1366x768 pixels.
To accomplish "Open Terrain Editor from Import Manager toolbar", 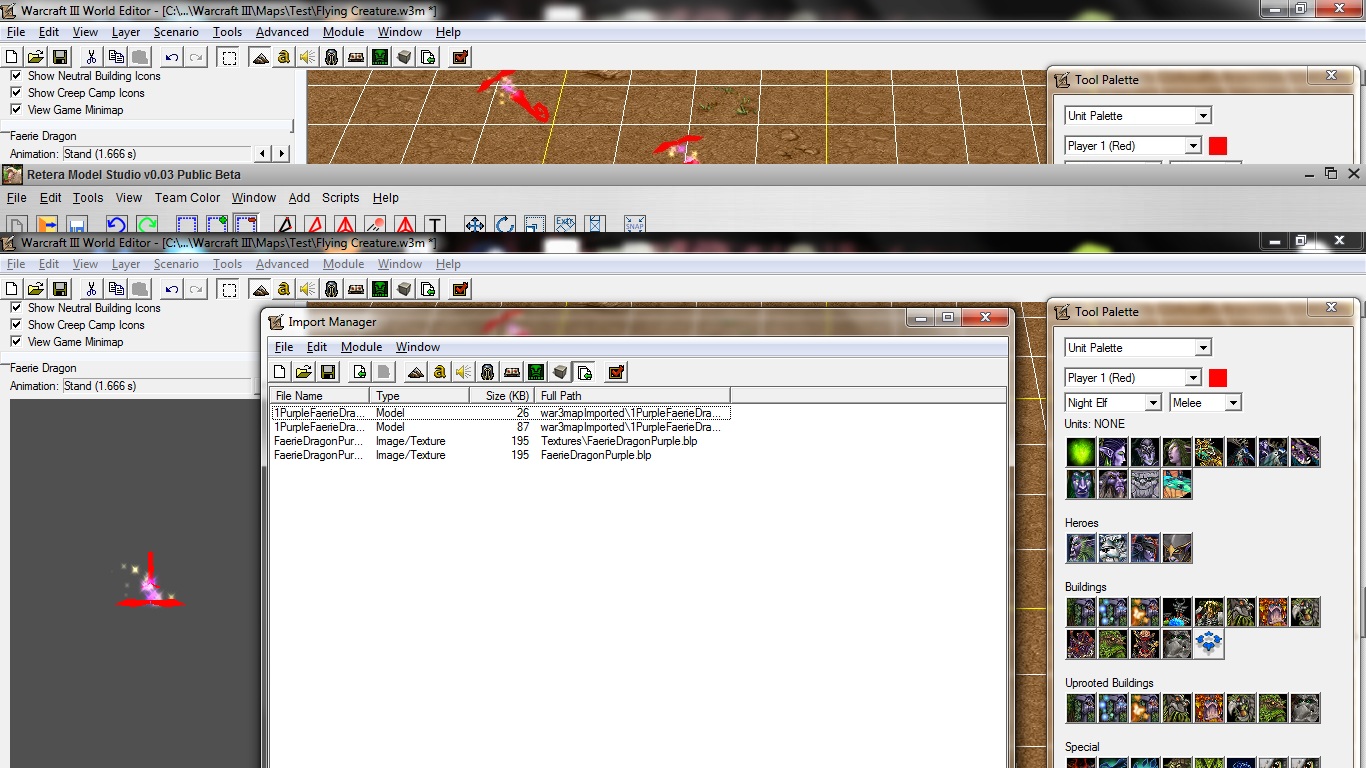I will (415, 372).
